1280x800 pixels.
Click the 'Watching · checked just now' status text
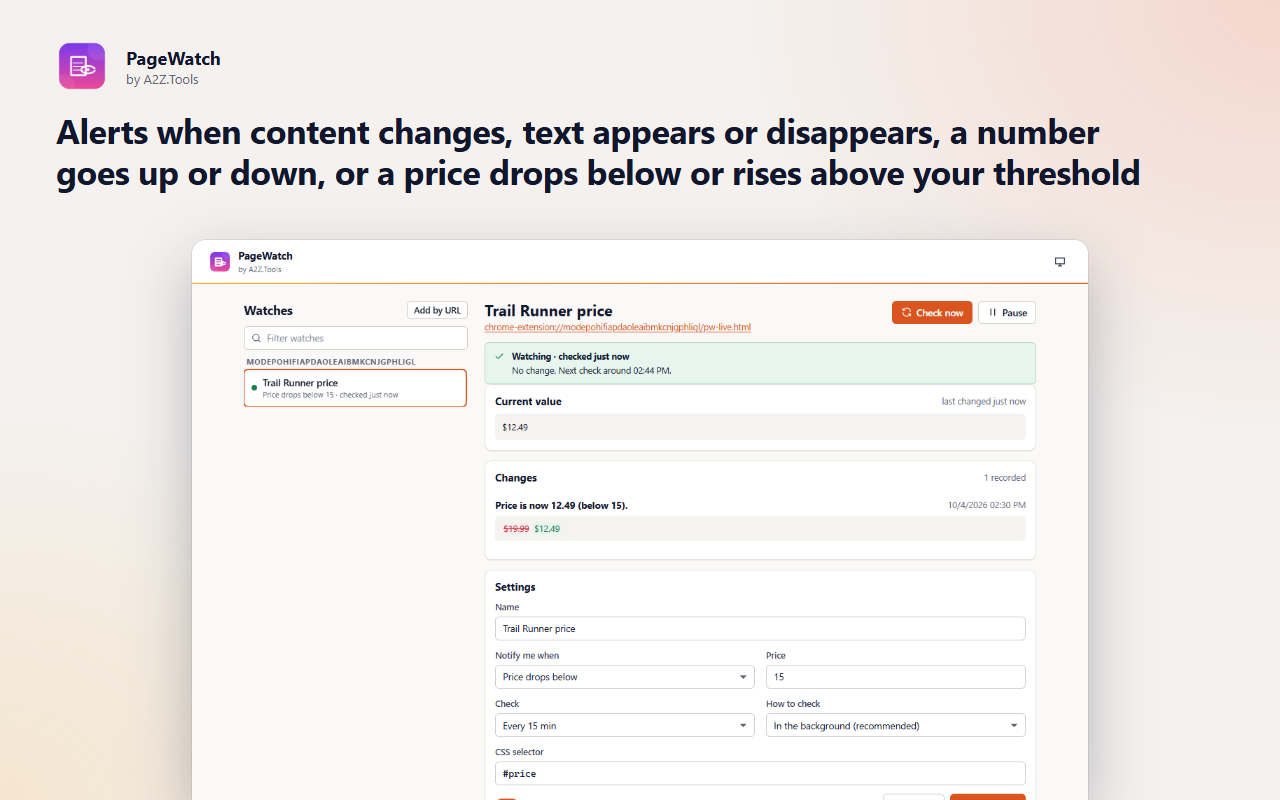click(x=571, y=356)
